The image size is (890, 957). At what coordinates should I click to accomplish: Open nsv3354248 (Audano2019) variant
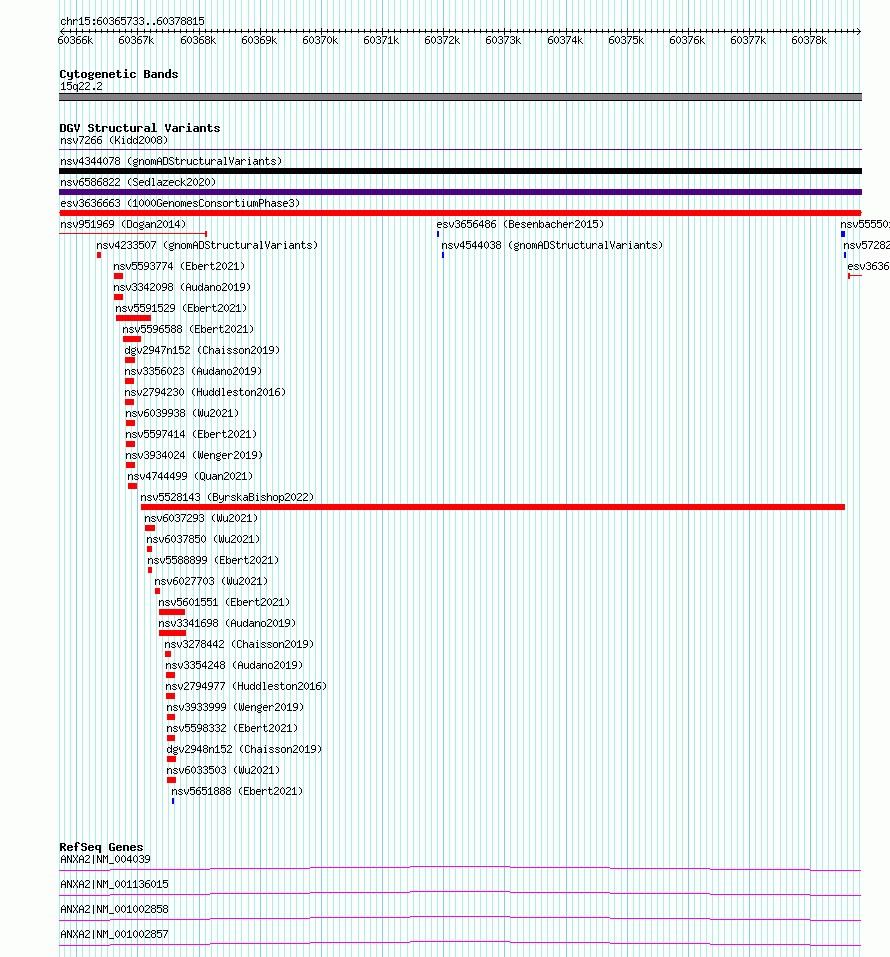234,665
